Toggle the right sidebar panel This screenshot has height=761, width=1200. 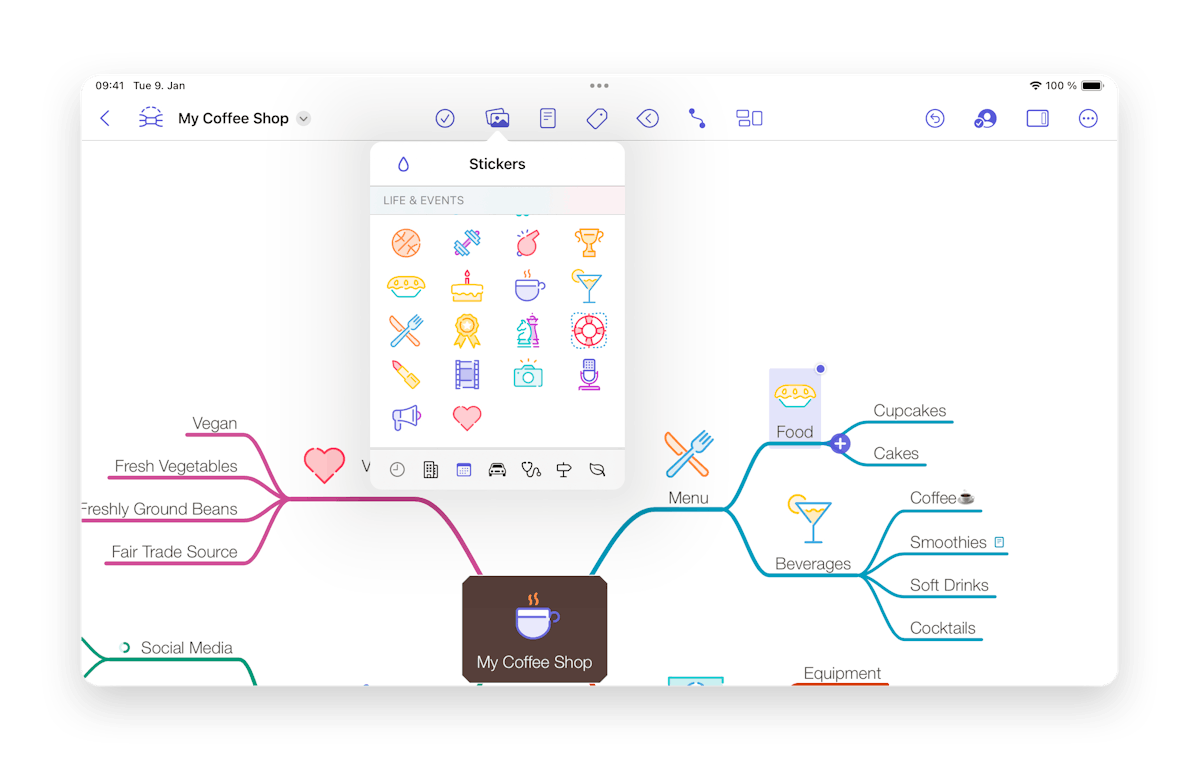(1037, 118)
